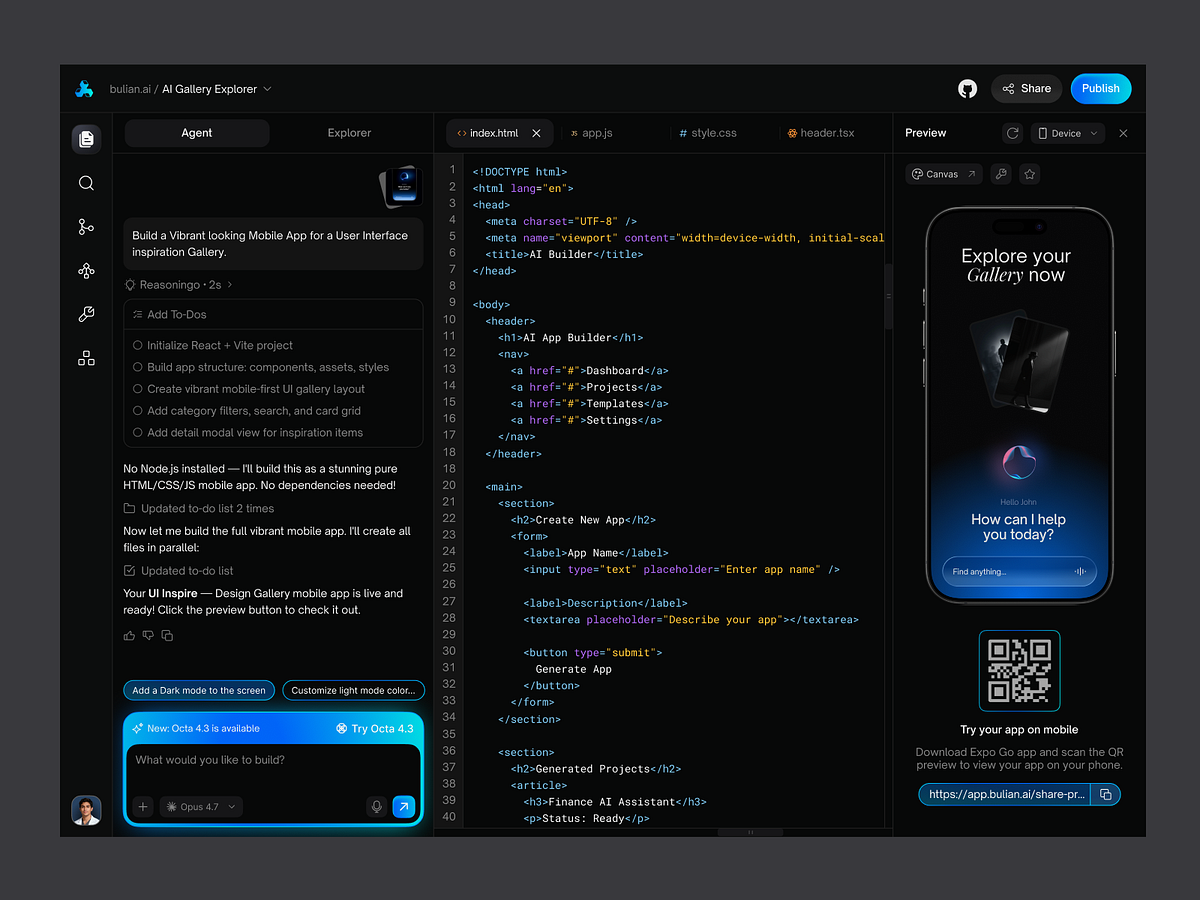The image size is (1200, 900).
Task: Choose 'Add a Dark mode to the screen' suggestion
Action: point(199,690)
